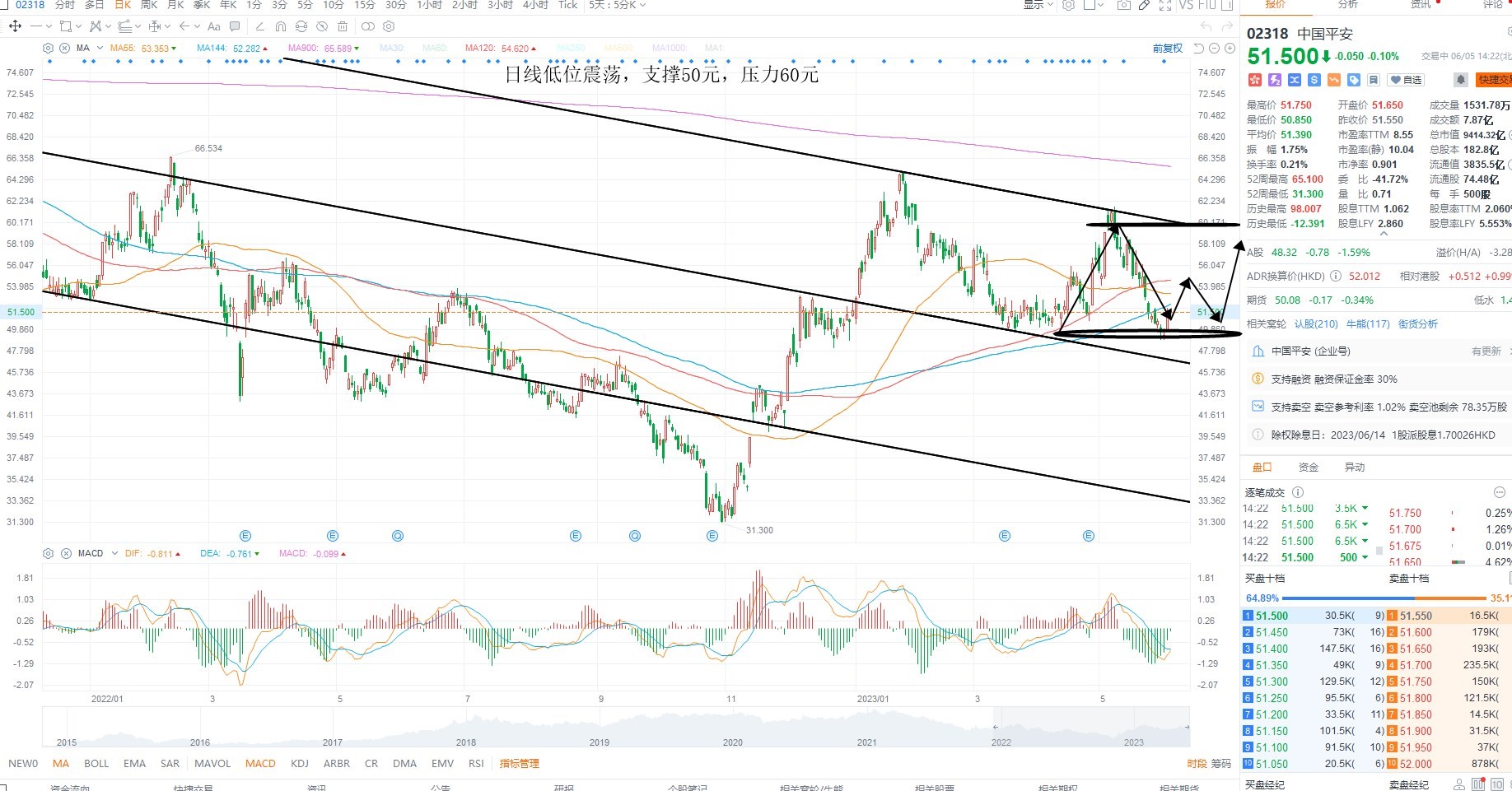
Task: Toggle the linked-circles sync icon
Action: [367, 26]
